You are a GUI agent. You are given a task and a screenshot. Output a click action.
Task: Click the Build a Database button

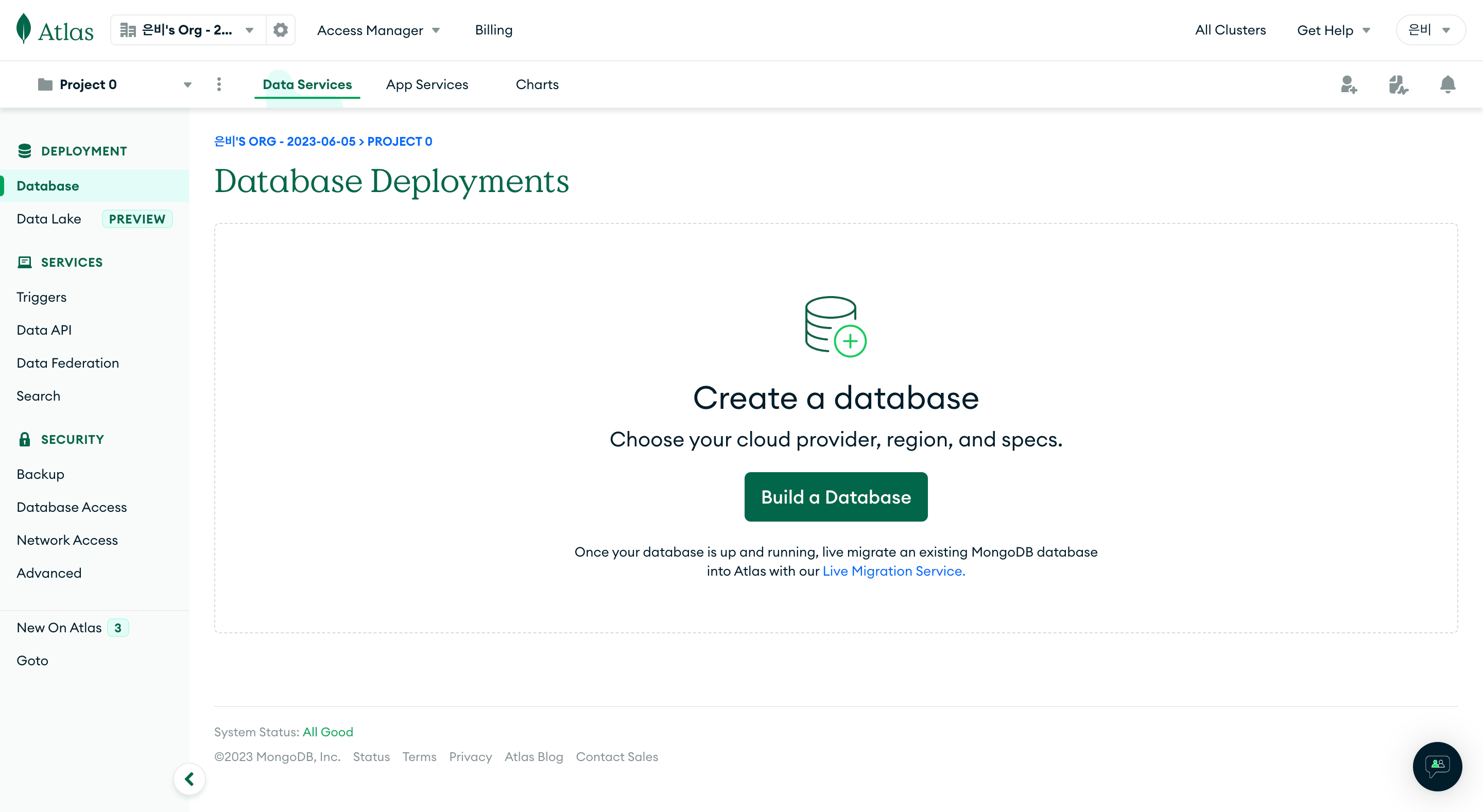tap(835, 497)
